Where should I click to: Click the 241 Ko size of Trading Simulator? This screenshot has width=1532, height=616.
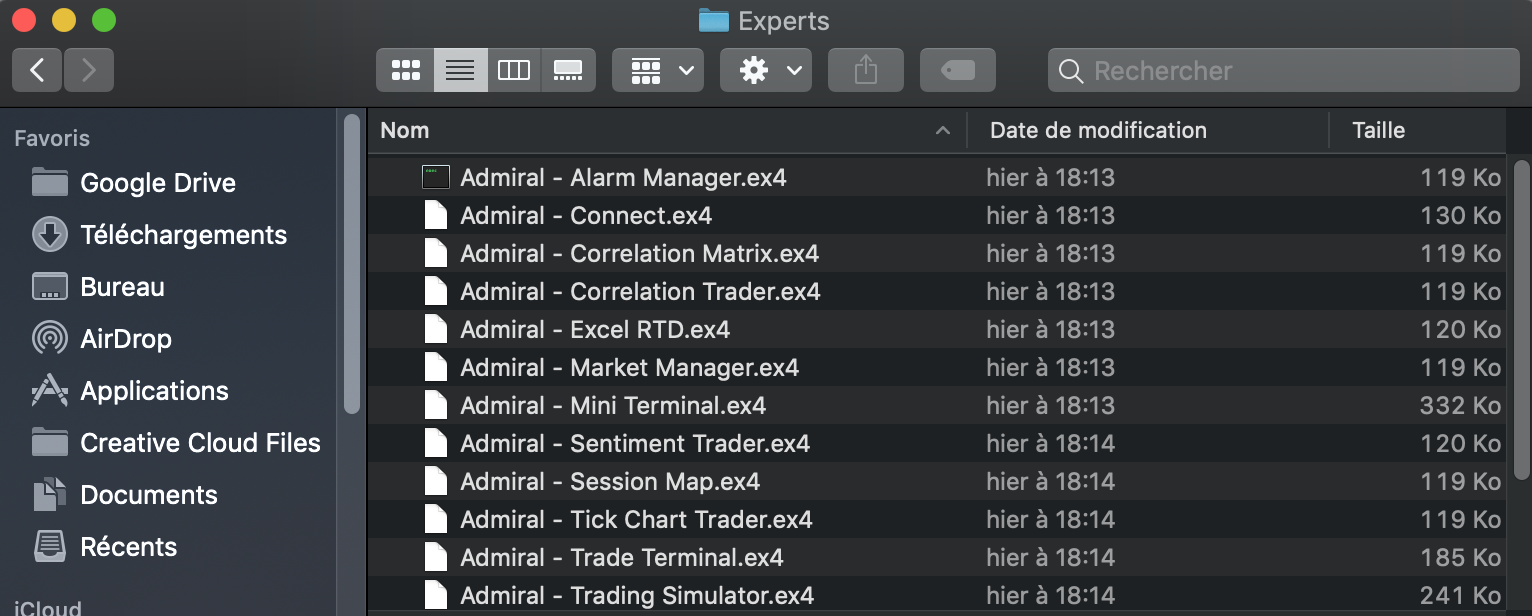click(1460, 596)
